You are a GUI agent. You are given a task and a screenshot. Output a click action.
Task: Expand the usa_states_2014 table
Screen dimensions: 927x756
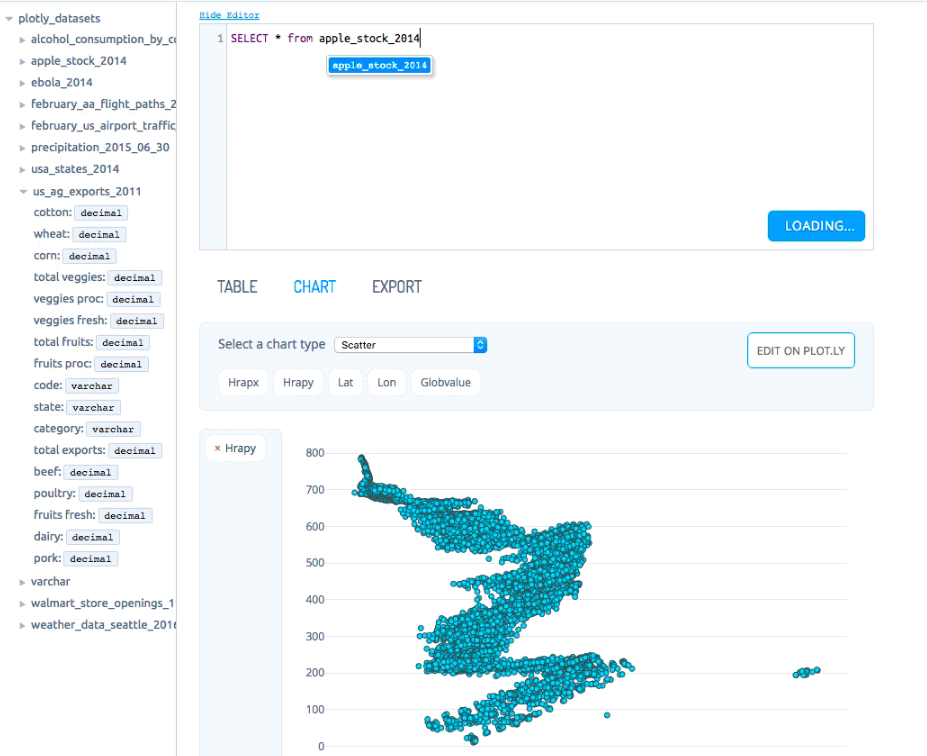click(22, 170)
